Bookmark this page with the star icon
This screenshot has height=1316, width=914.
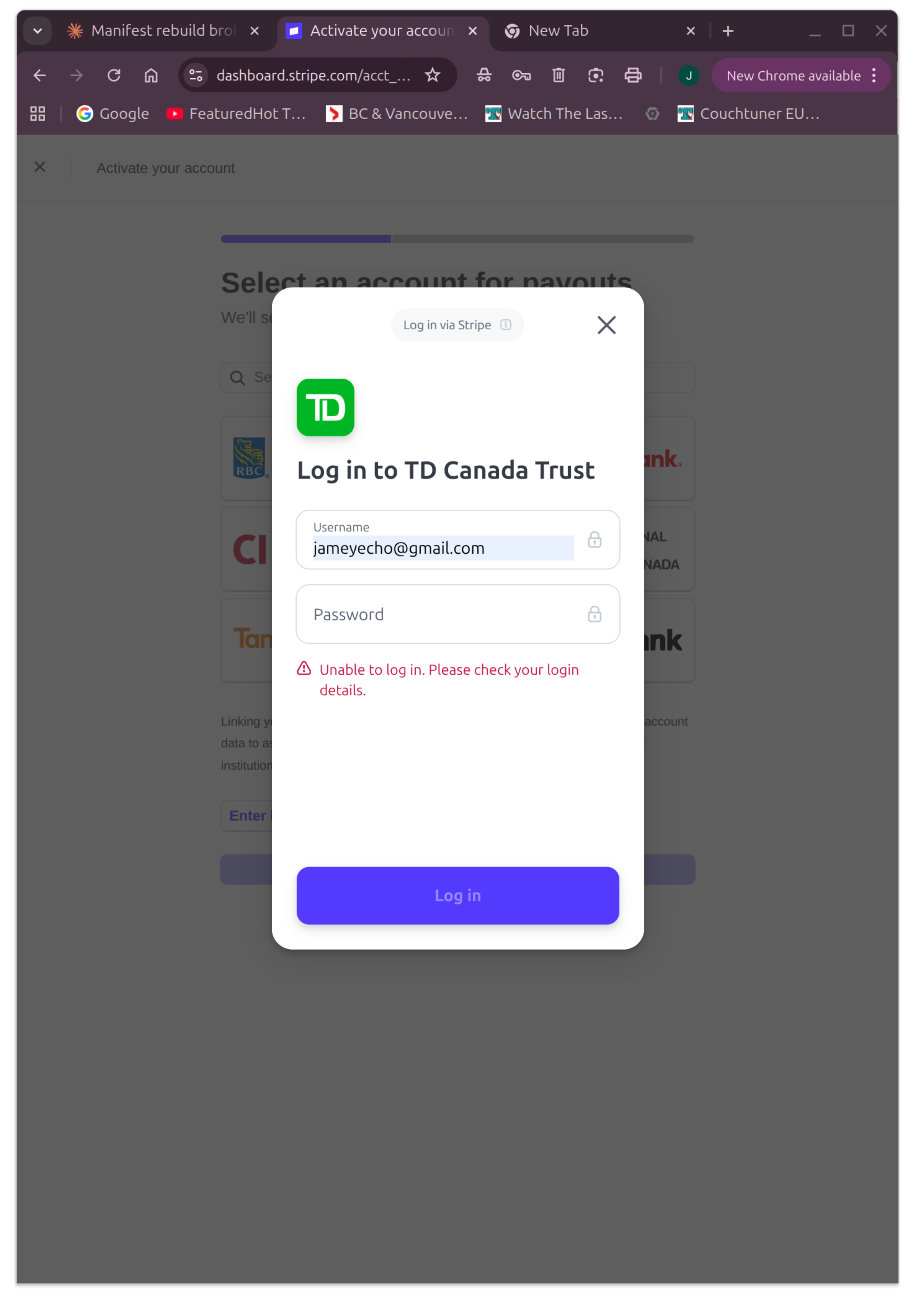tap(432, 75)
